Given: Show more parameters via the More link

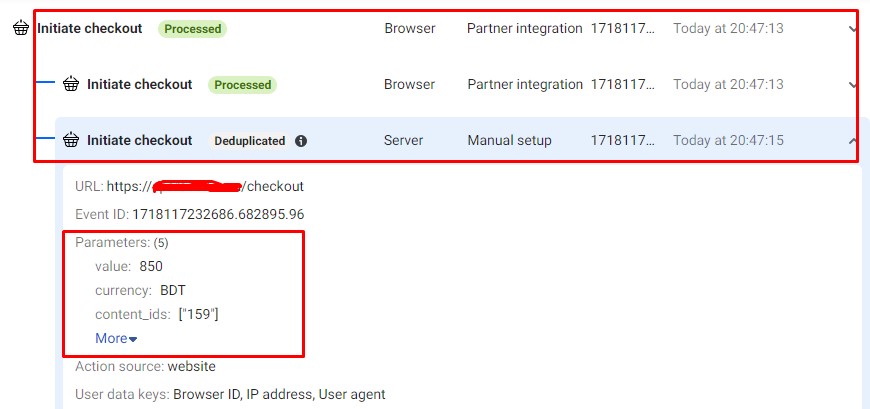Looking at the screenshot, I should 116,338.
